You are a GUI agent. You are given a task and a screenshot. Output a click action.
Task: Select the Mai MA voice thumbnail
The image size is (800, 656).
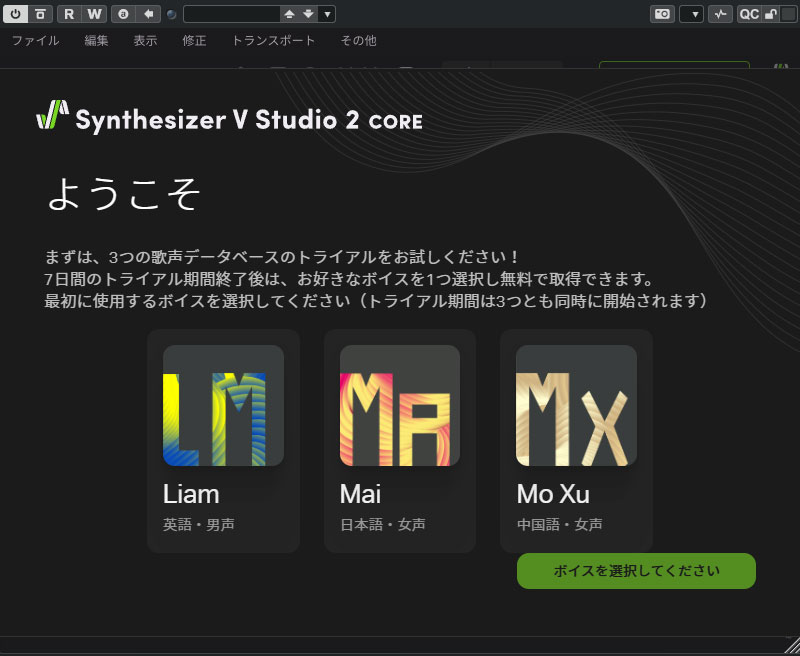[x=400, y=406]
